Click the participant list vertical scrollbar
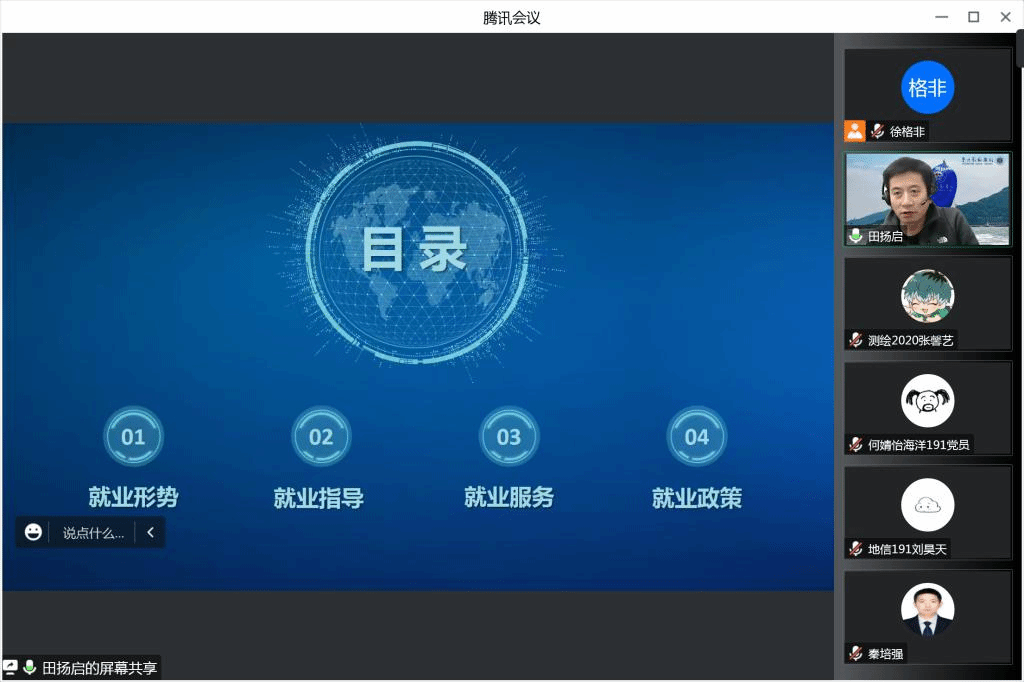The image size is (1024, 682). tap(1019, 52)
